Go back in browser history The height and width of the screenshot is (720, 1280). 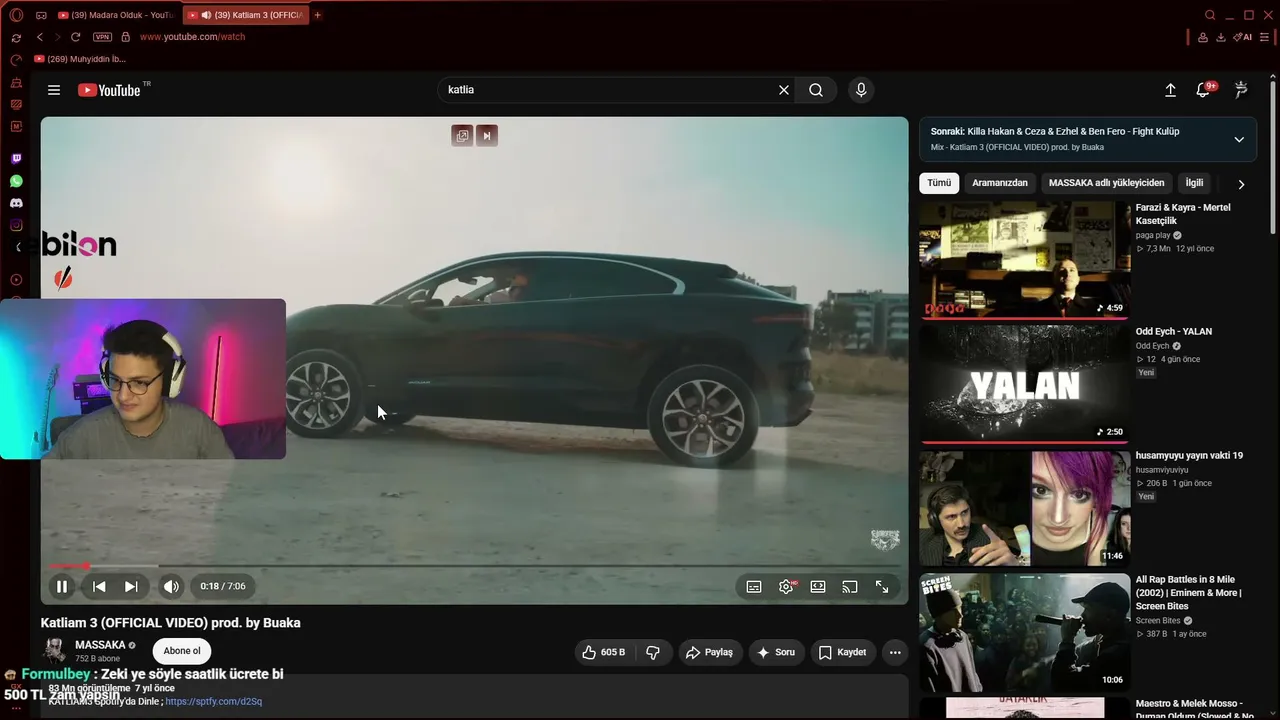point(39,37)
